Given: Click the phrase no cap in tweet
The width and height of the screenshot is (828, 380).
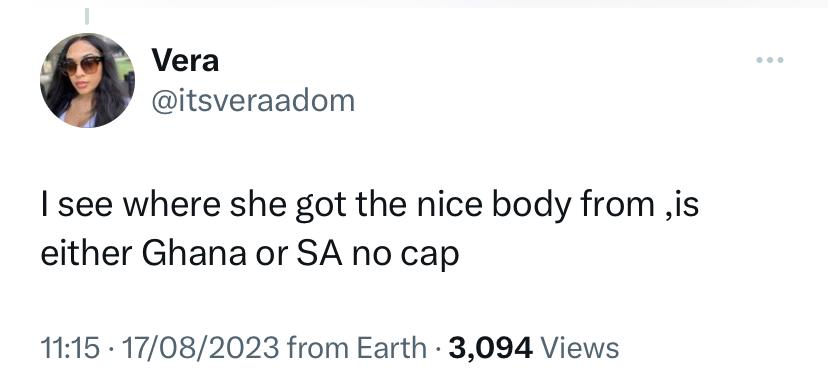Looking at the screenshot, I should click(x=406, y=255).
